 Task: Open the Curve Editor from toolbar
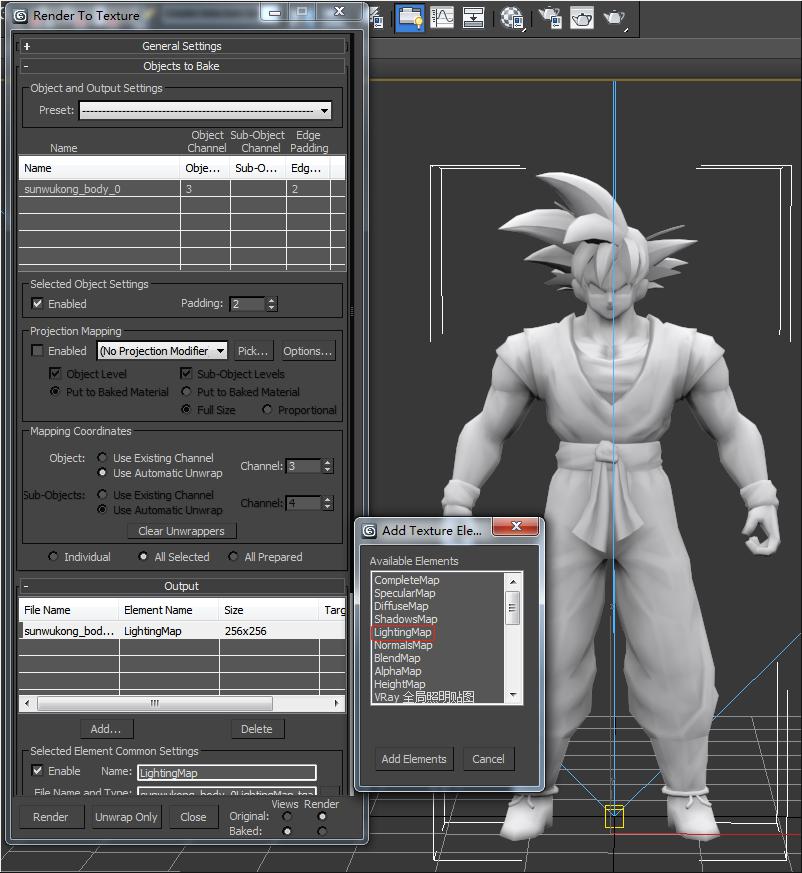tap(442, 18)
